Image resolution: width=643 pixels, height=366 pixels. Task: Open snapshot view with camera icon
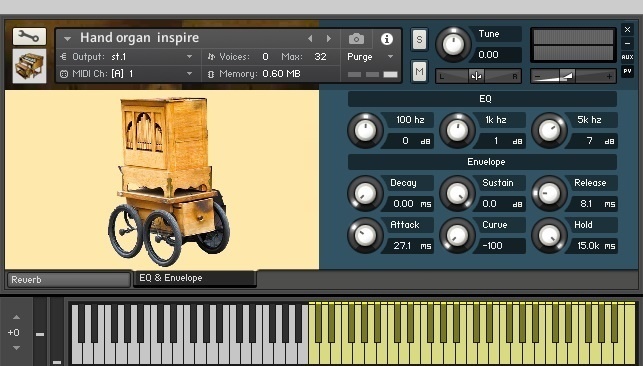tap(356, 39)
